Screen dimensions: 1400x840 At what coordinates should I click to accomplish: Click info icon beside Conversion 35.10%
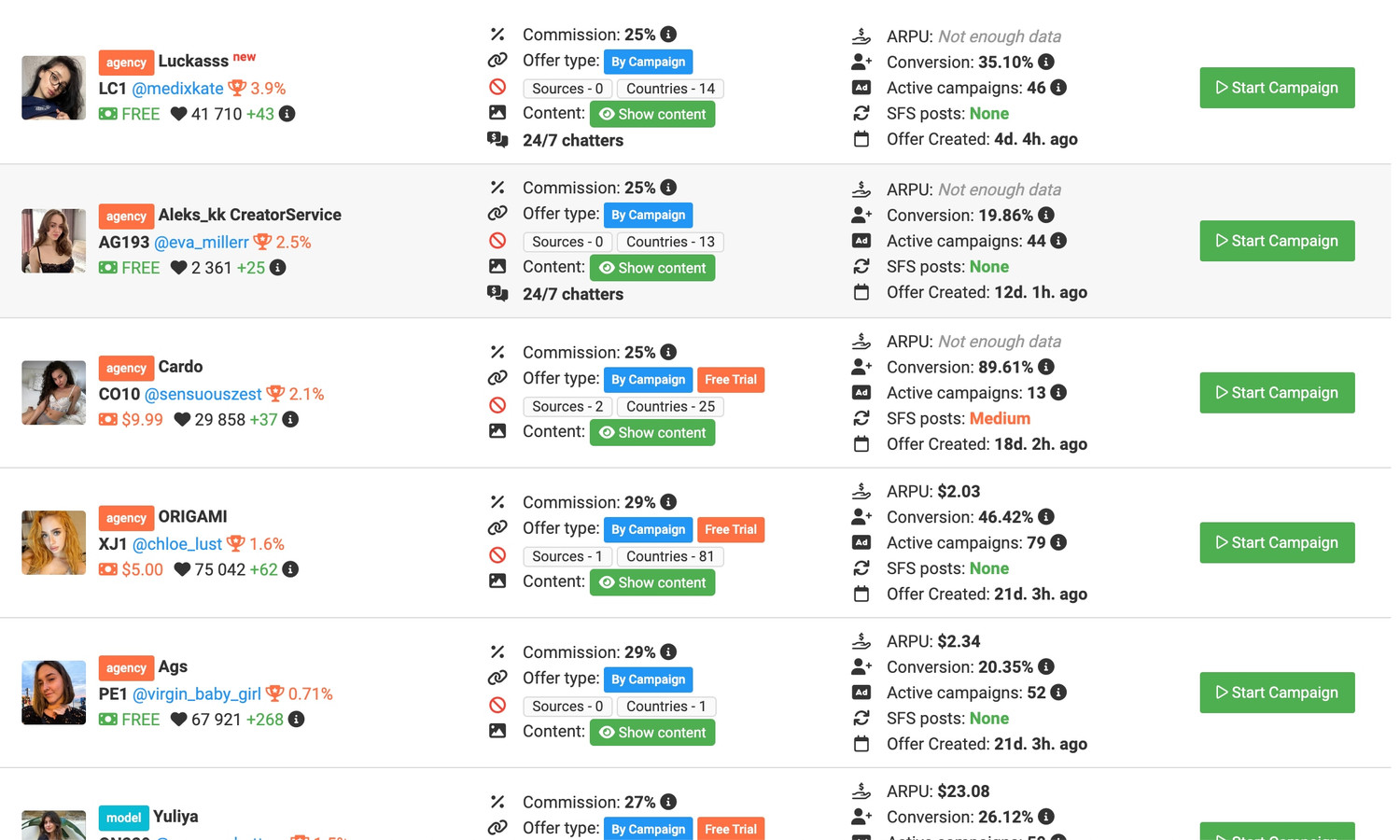pyautogui.click(x=1046, y=62)
